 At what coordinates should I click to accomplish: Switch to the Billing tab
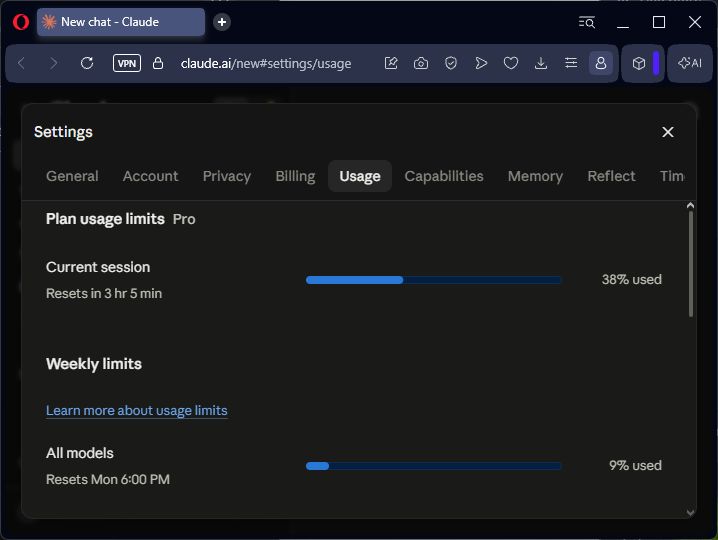295,176
